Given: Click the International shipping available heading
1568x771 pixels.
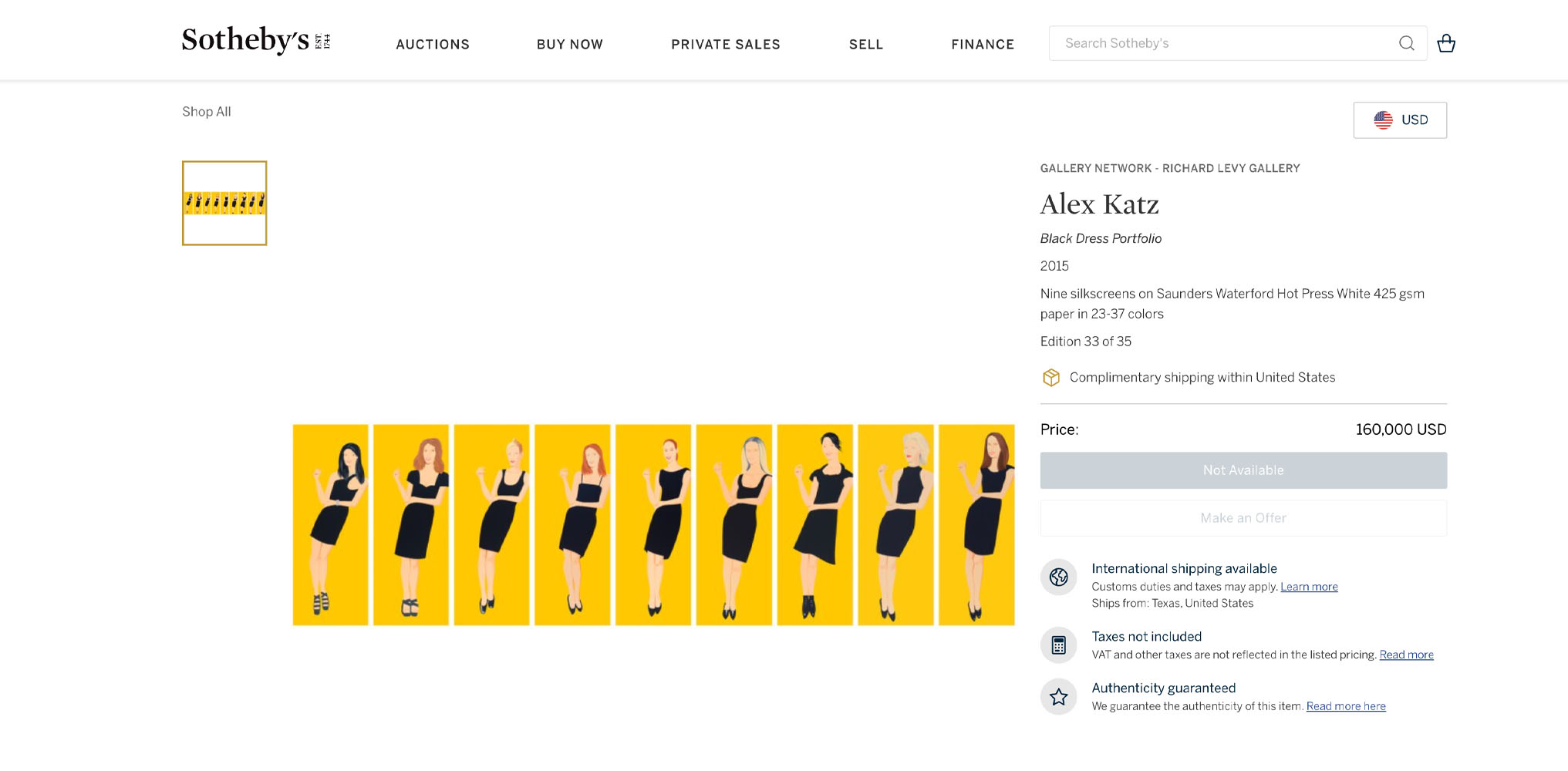Looking at the screenshot, I should click(1184, 568).
